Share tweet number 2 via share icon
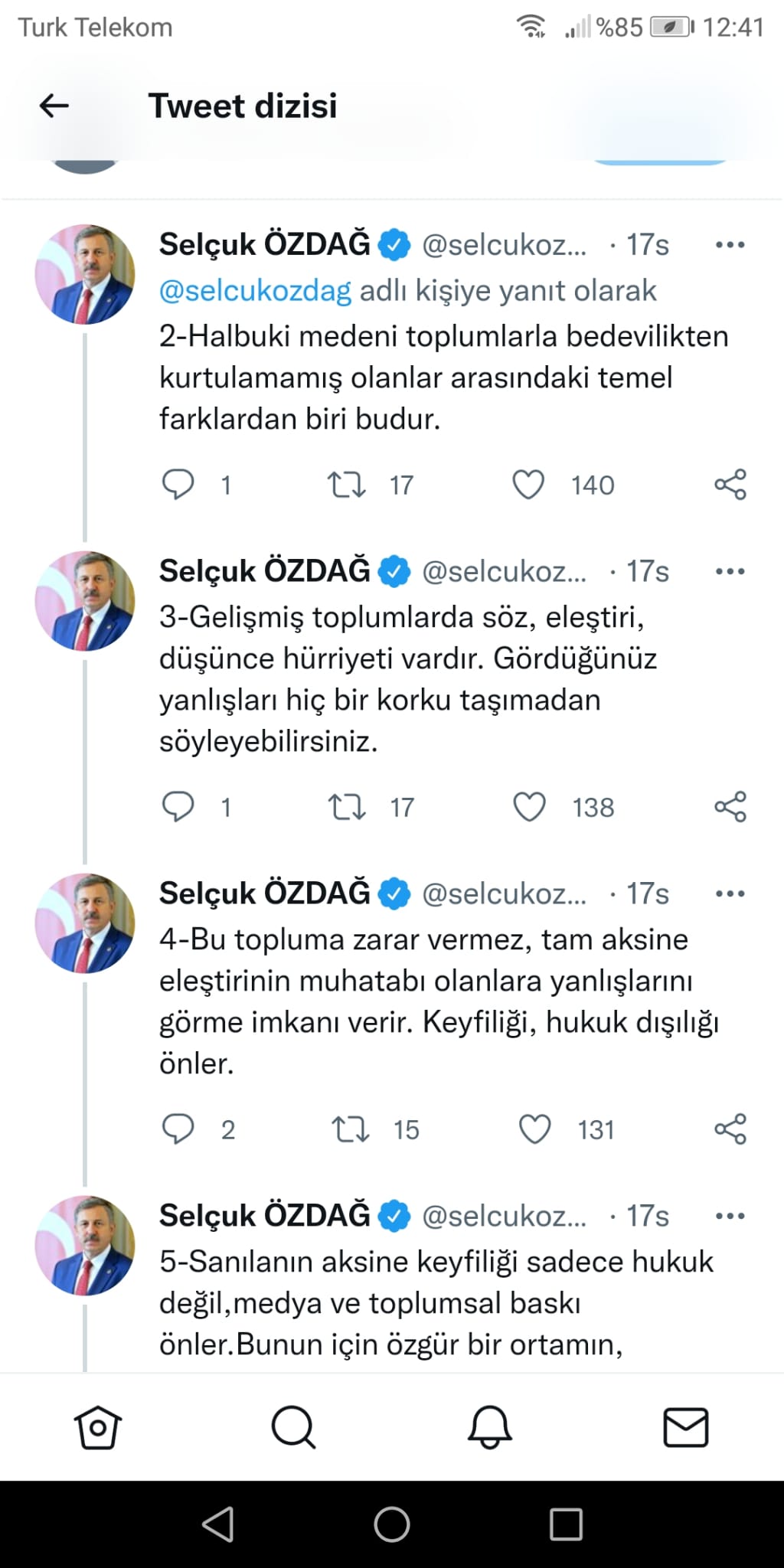784x1568 pixels. coord(731,482)
